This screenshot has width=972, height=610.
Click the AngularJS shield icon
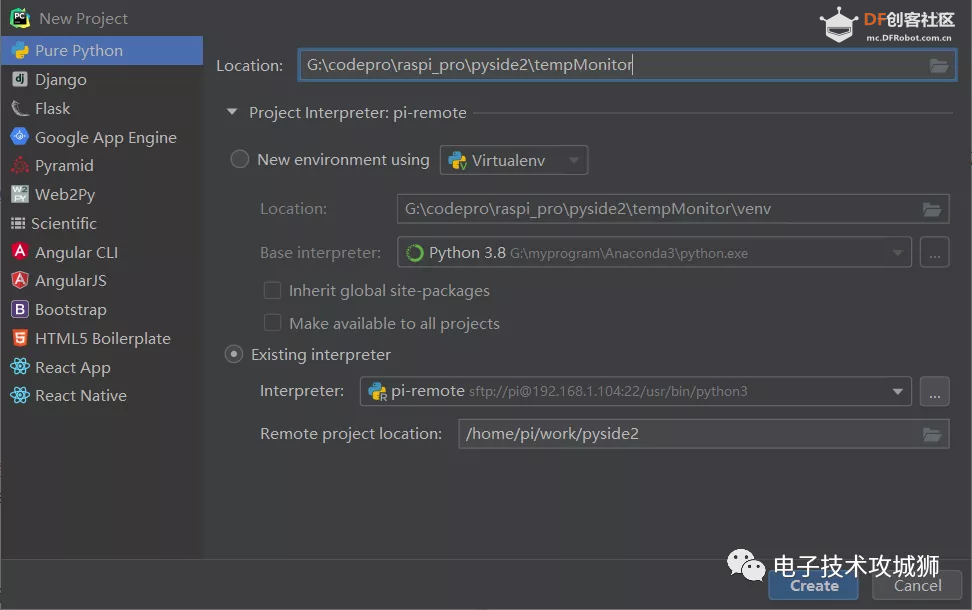click(x=20, y=280)
